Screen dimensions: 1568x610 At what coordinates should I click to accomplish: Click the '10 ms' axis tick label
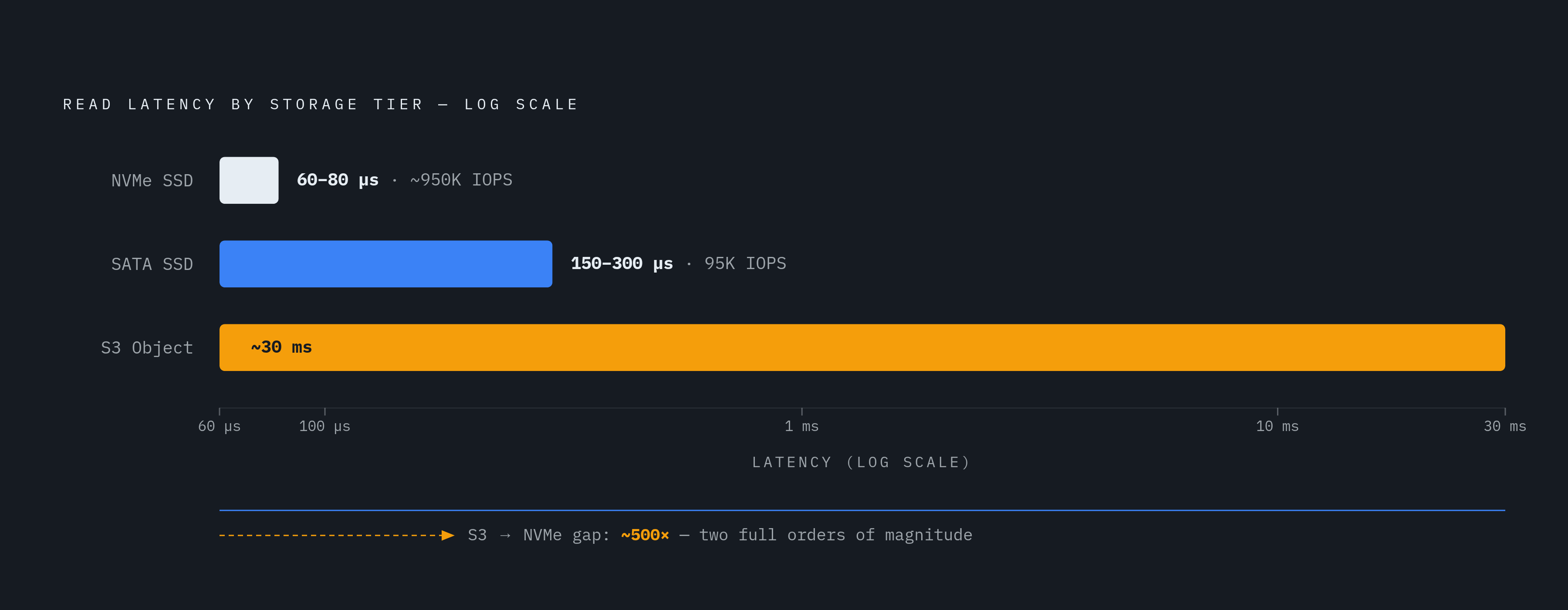click(x=1277, y=426)
